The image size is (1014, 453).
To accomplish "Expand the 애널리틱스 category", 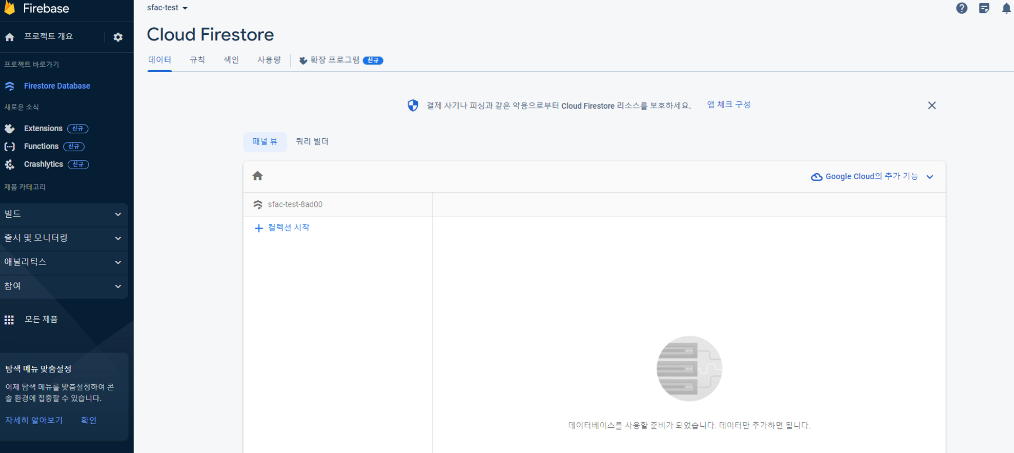I will [x=64, y=262].
